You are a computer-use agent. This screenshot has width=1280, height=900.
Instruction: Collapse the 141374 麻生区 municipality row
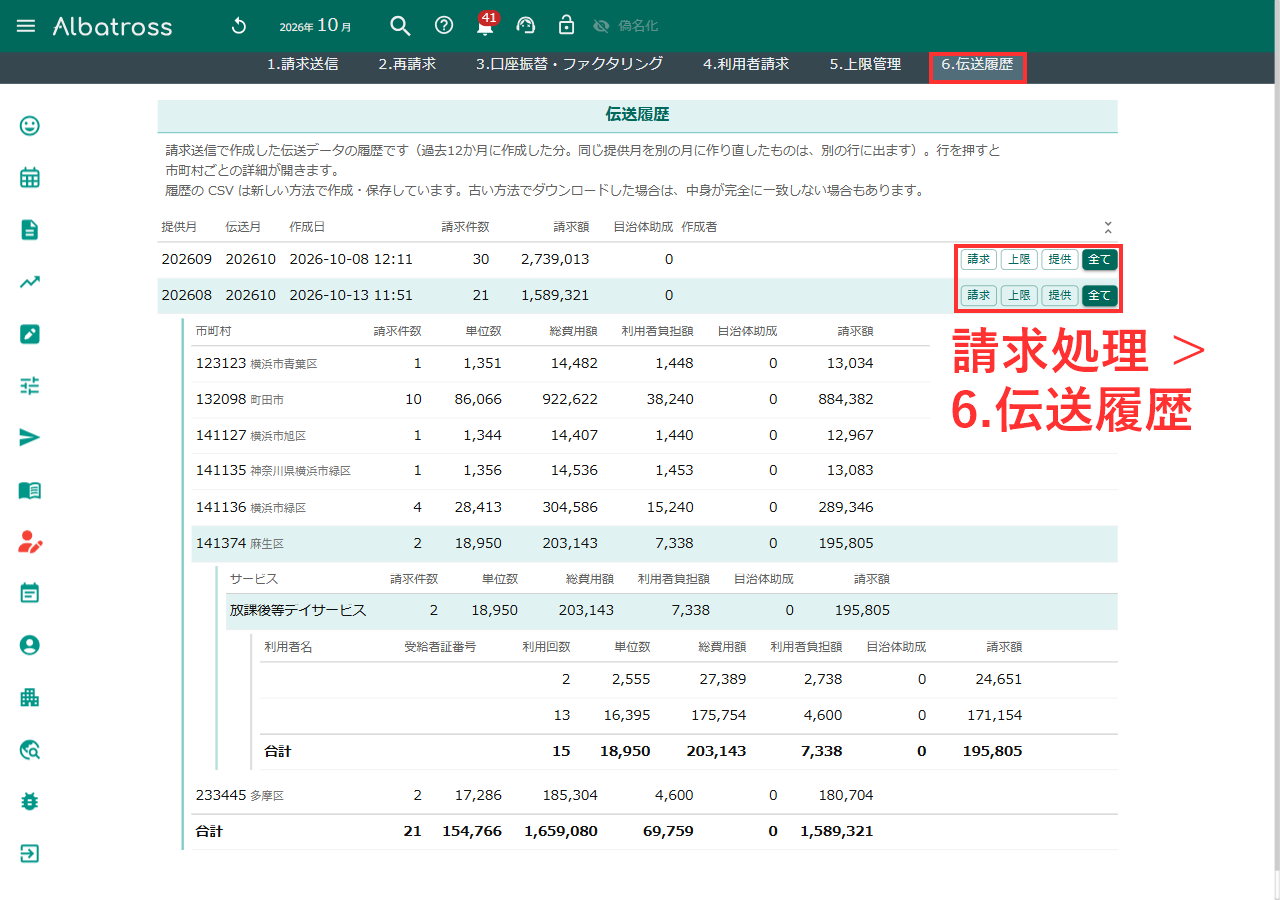click(655, 544)
